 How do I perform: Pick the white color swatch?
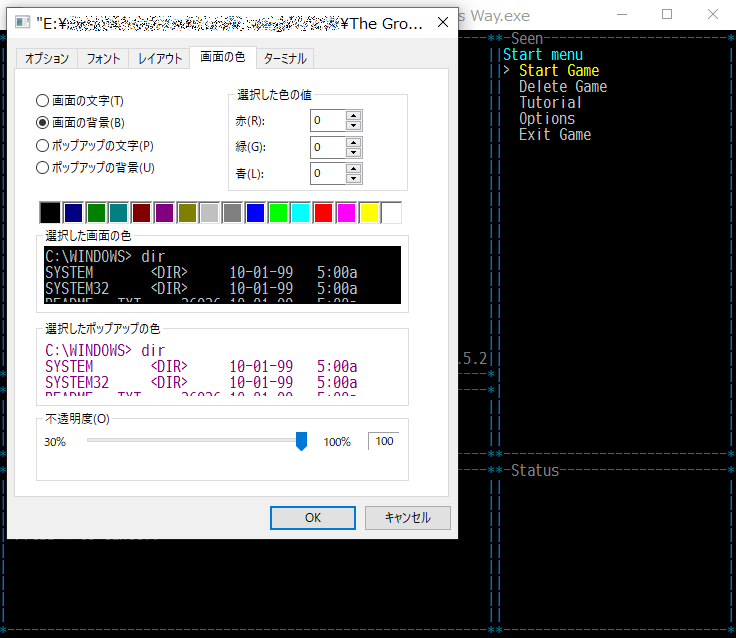[391, 213]
